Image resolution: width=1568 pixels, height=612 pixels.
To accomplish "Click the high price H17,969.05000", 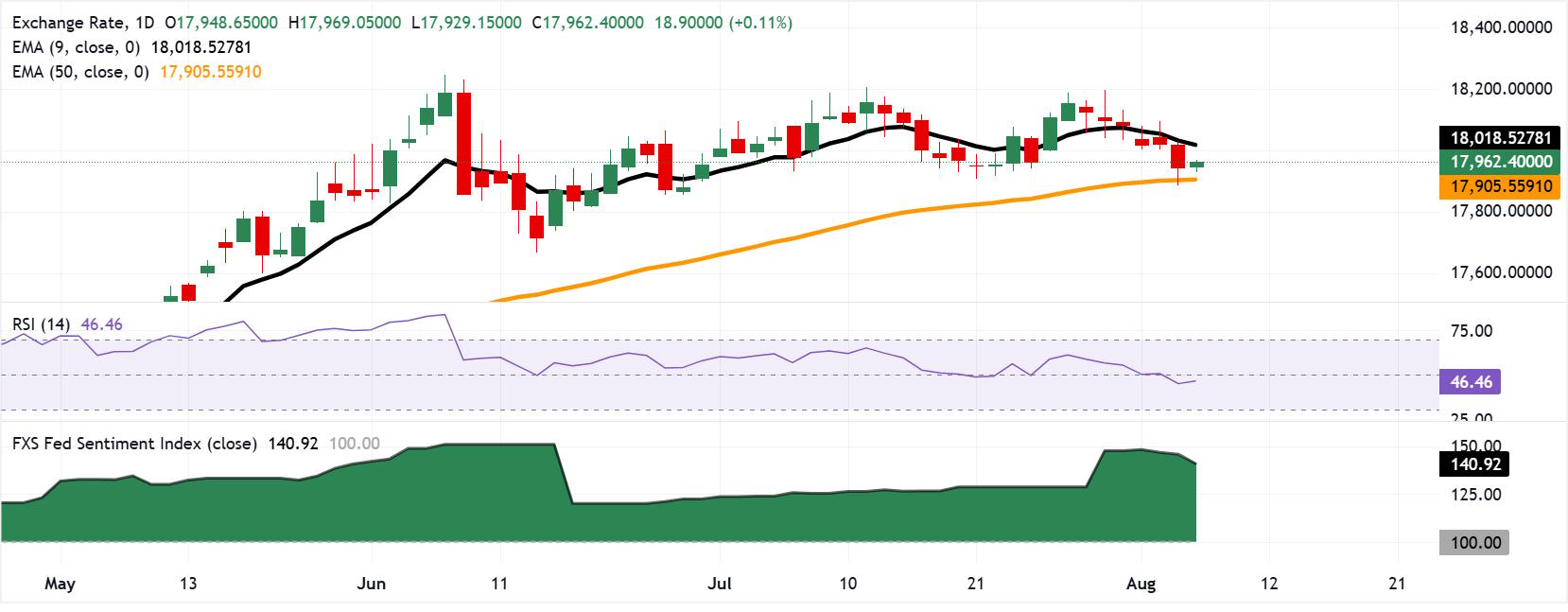I will point(345,23).
